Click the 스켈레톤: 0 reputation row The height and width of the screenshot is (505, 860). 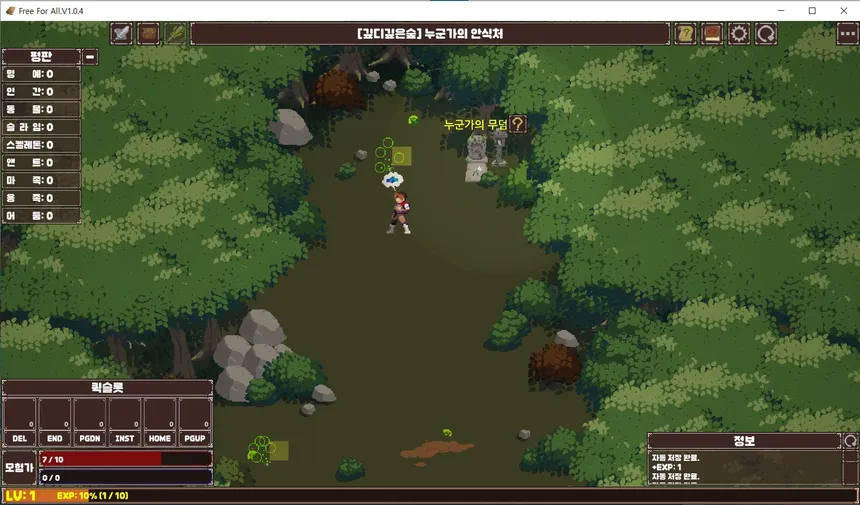(x=42, y=145)
